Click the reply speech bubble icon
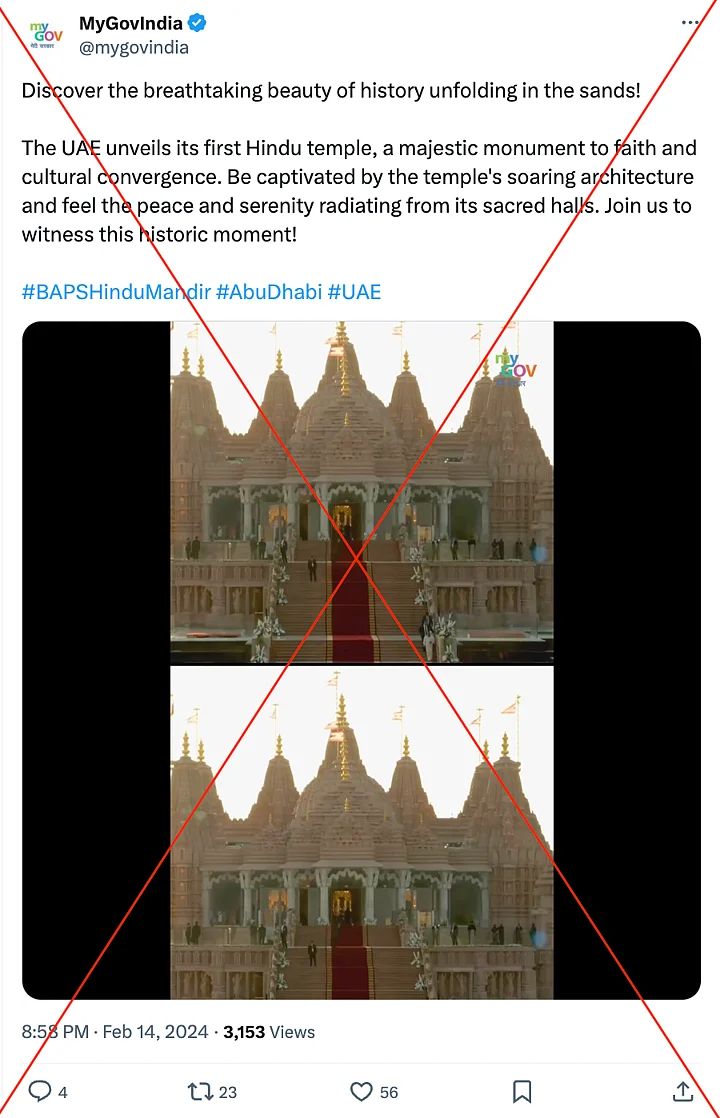 (x=39, y=1092)
